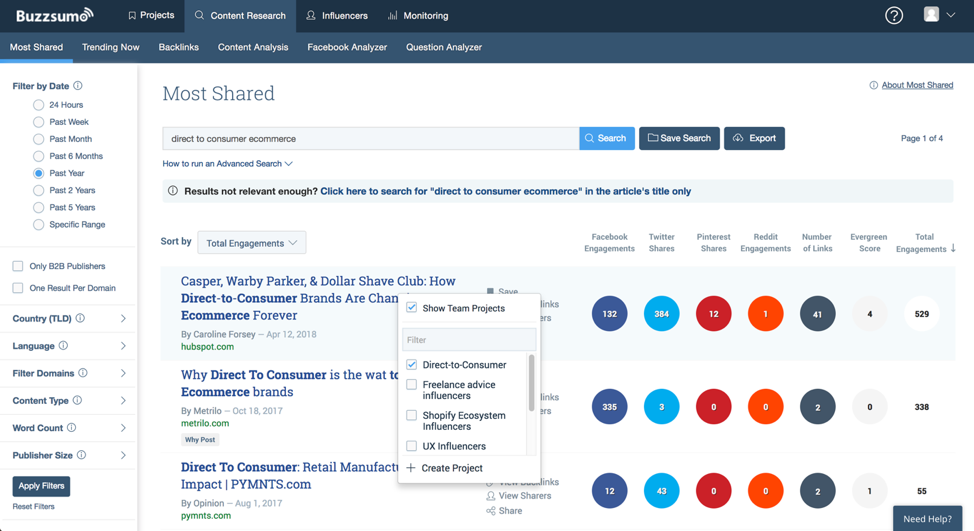The width and height of the screenshot is (974, 531).
Task: Click Pinterest shares 12 circle
Action: coord(714,314)
